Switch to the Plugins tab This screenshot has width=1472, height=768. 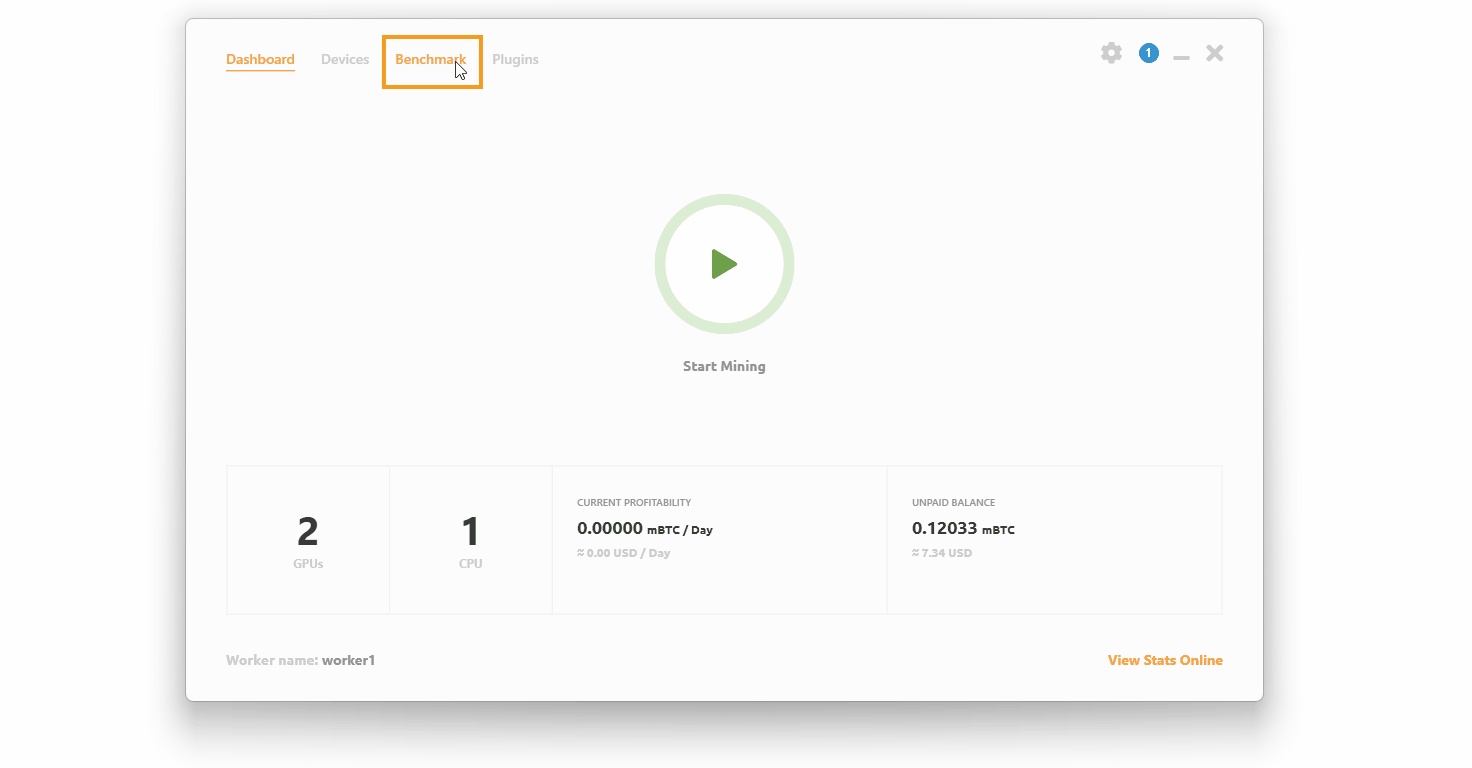515,59
